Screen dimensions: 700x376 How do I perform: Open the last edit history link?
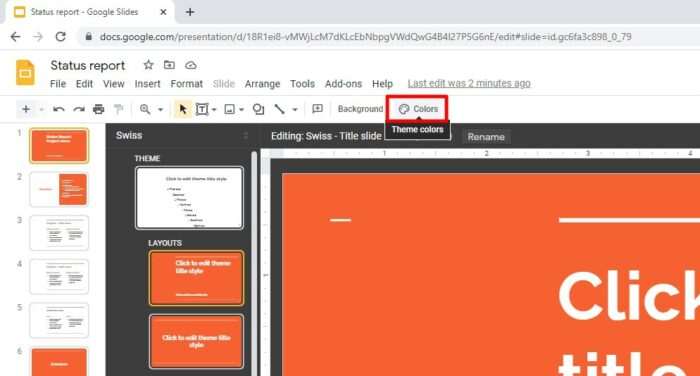point(469,84)
